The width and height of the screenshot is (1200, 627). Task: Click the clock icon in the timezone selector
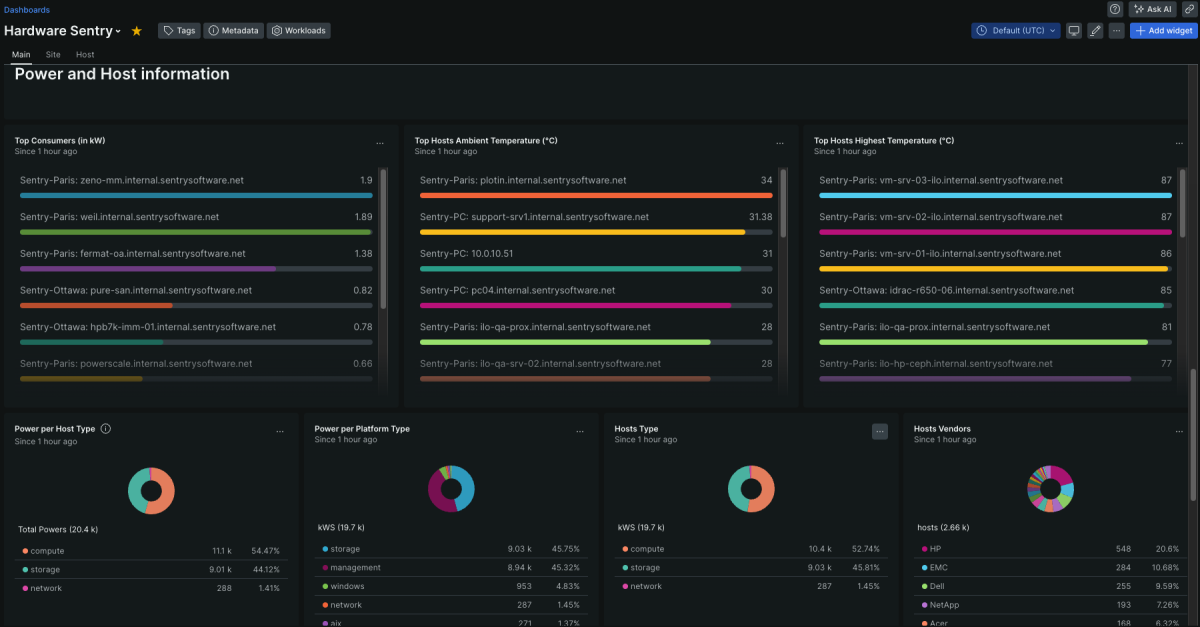[x=982, y=30]
